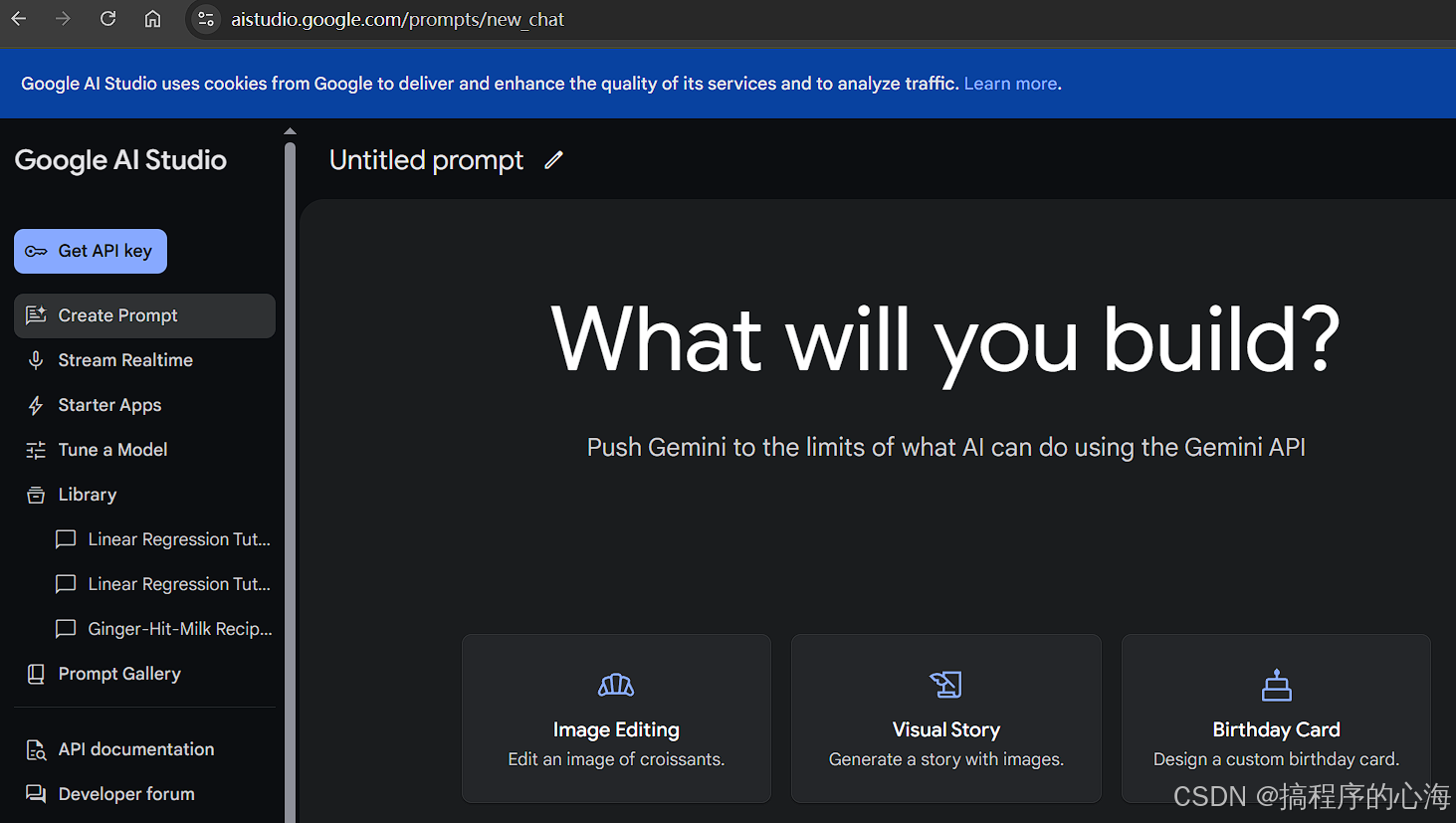This screenshot has height=823, width=1456.
Task: Open the Image Editing card
Action: 616,719
